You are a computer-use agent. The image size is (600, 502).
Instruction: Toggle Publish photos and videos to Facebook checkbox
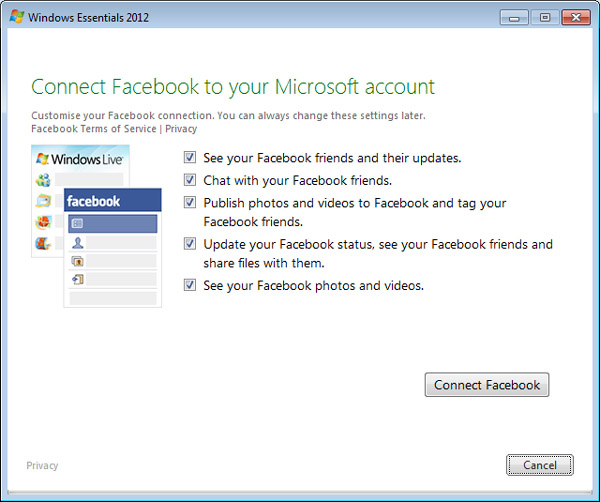coord(190,202)
